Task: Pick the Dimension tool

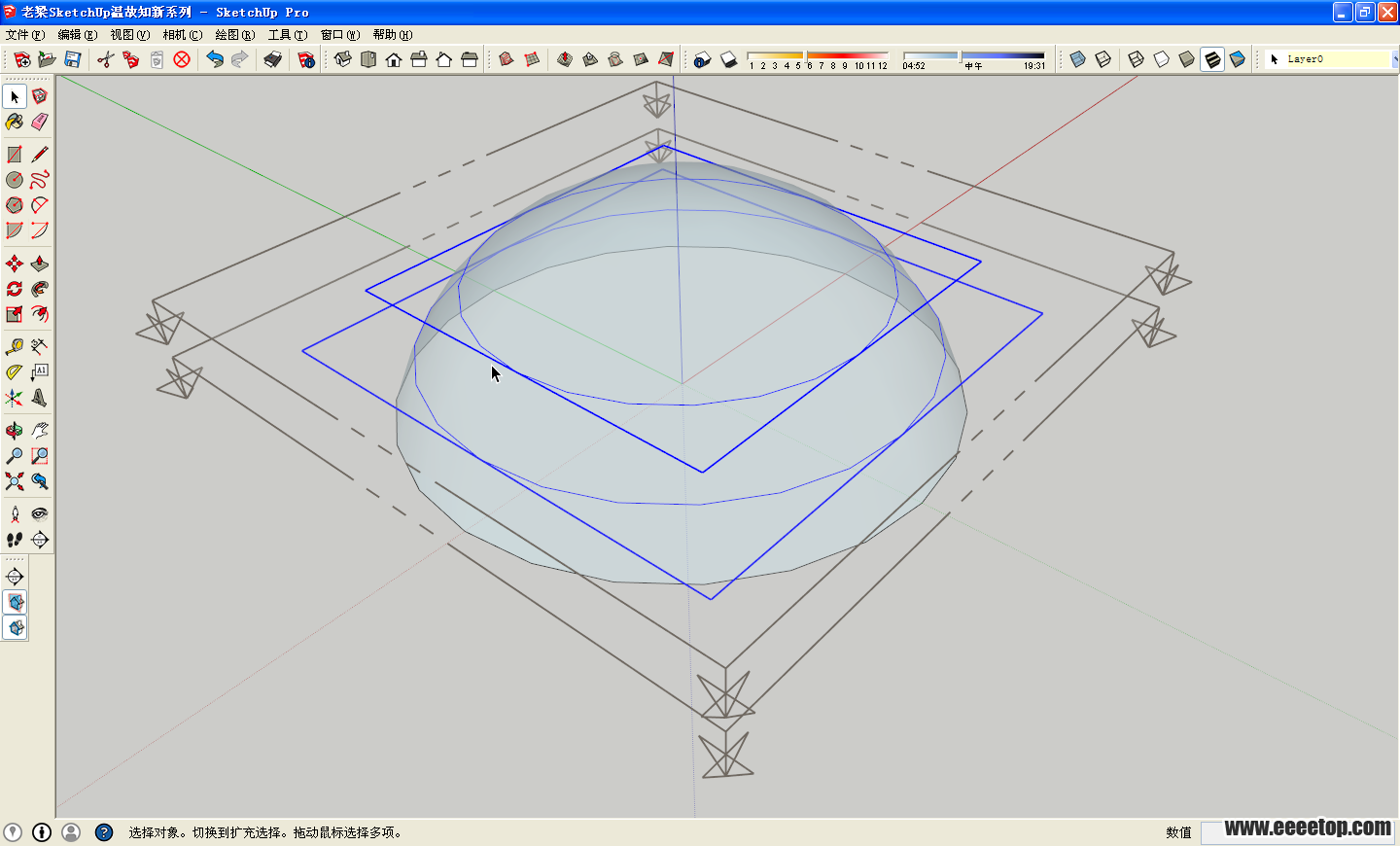Action: click(40, 347)
